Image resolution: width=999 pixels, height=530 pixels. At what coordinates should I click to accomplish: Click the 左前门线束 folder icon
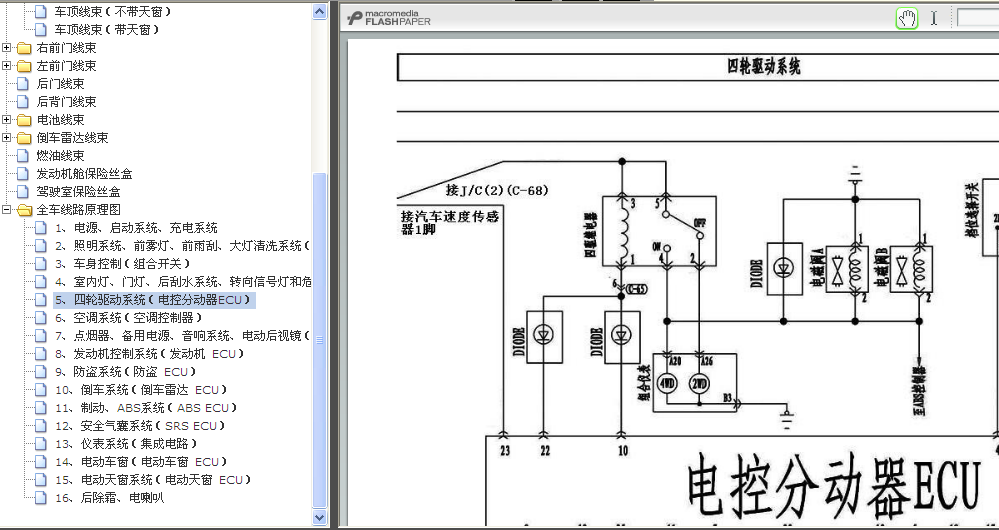click(x=24, y=66)
